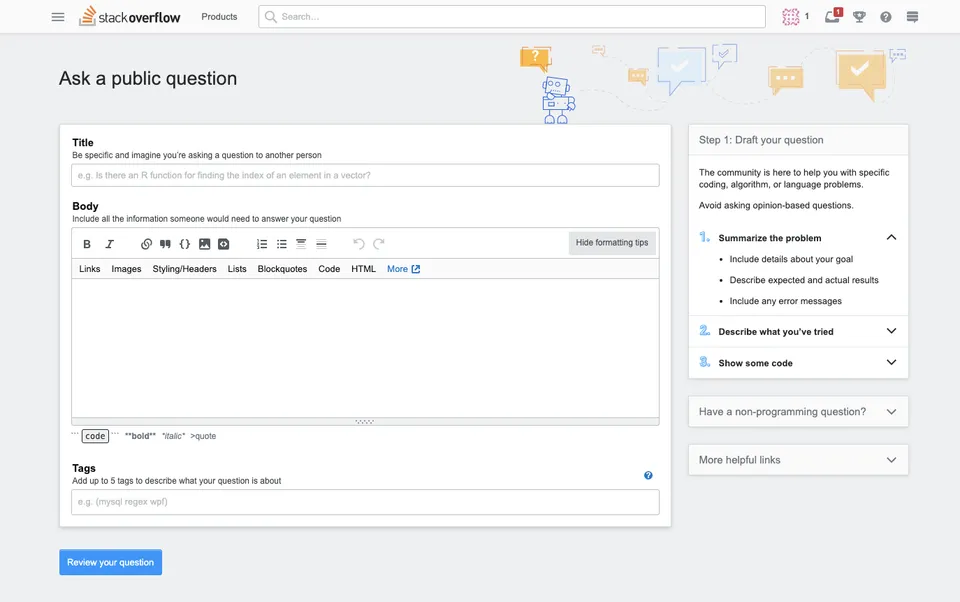960x602 pixels.
Task: Apply italic formatting in body editor
Action: 110,244
